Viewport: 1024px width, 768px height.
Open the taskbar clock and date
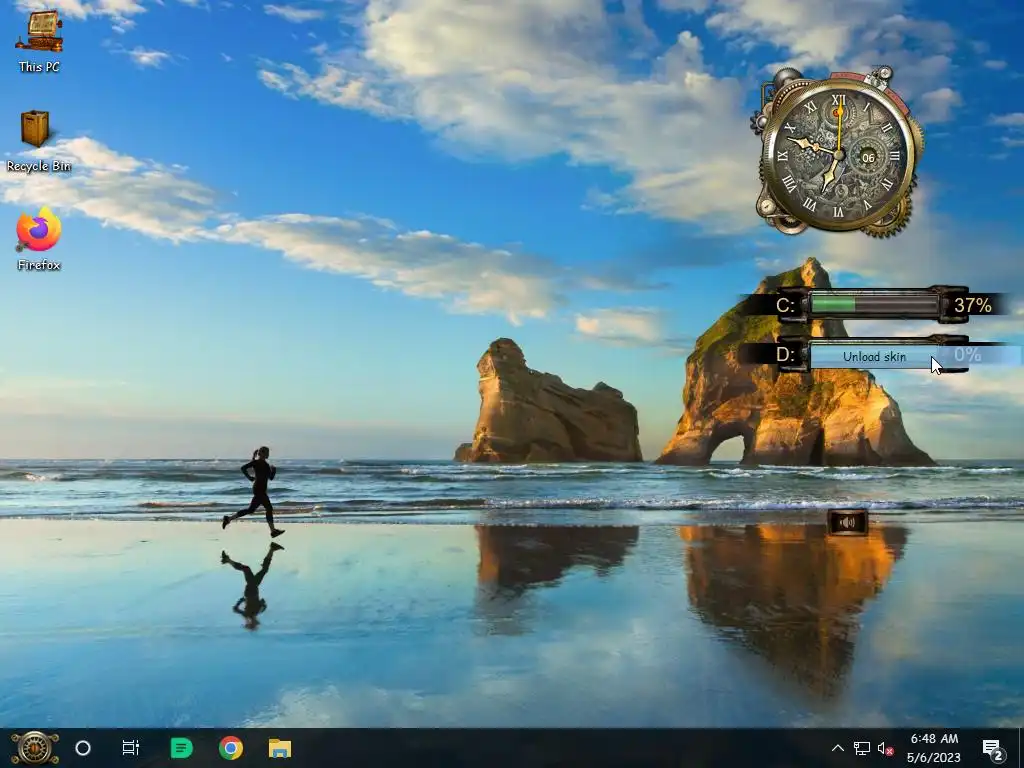(x=934, y=748)
